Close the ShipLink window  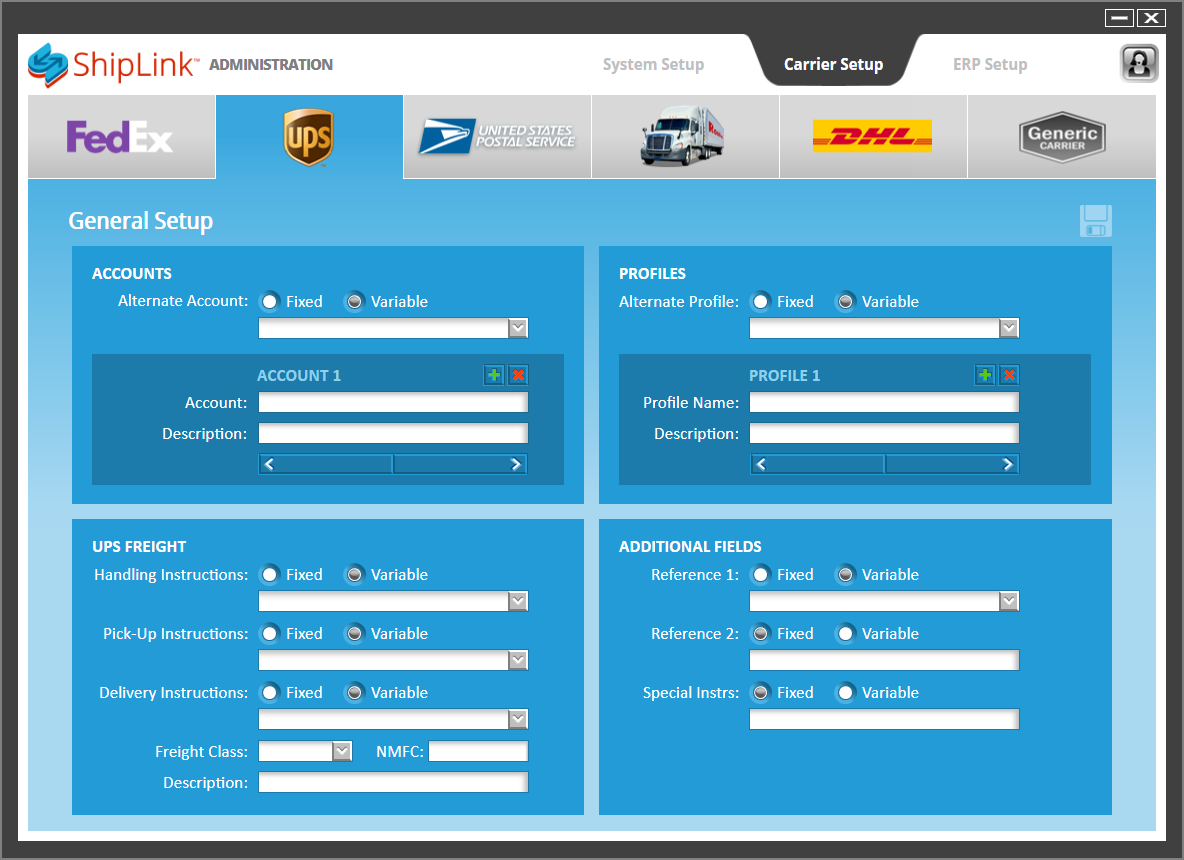[1152, 17]
